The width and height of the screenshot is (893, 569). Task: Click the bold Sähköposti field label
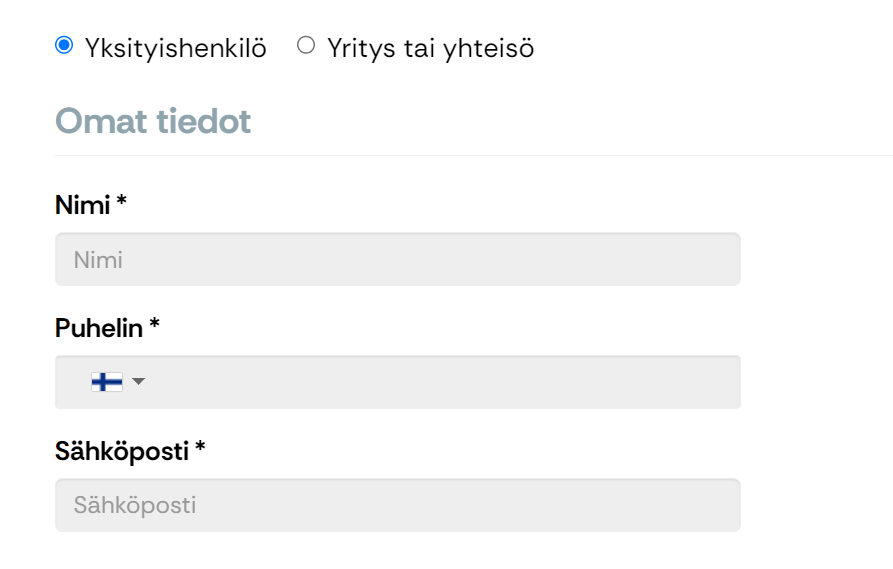pos(122,452)
